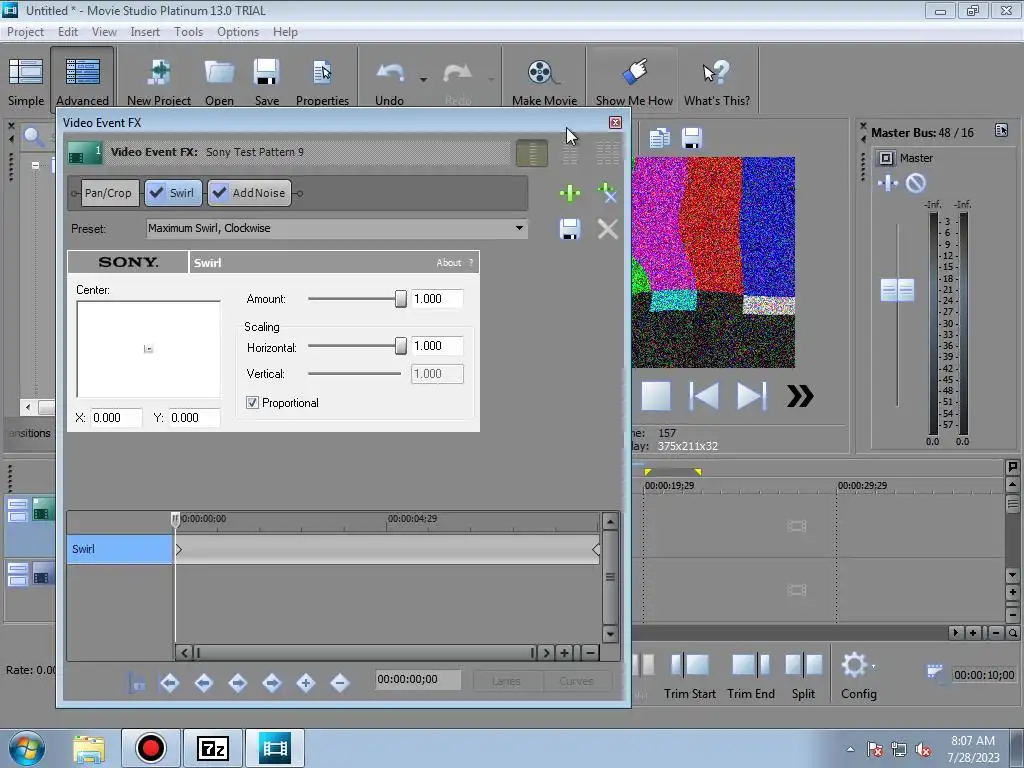Screen dimensions: 1024x768
Task: Open project Properties
Action: click(322, 81)
